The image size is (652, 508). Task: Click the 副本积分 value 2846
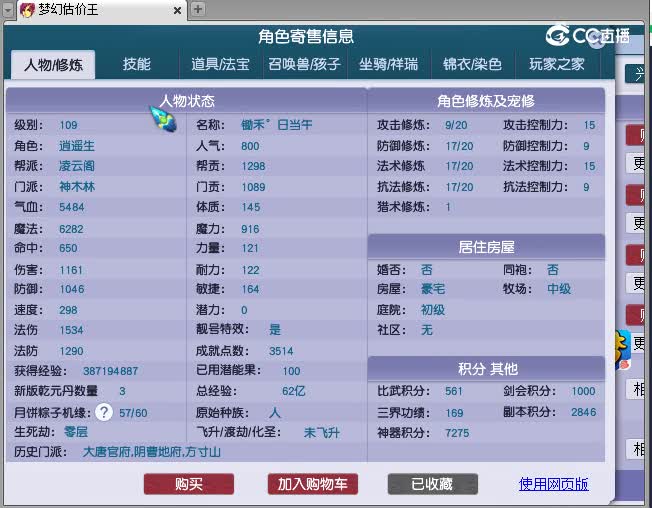[x=583, y=412]
